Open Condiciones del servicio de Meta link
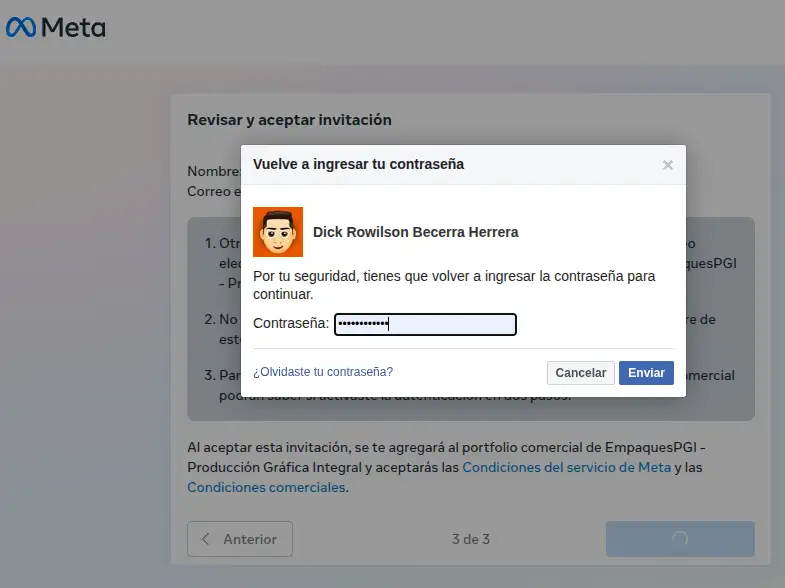Screen dimensions: 785x588 [566, 467]
